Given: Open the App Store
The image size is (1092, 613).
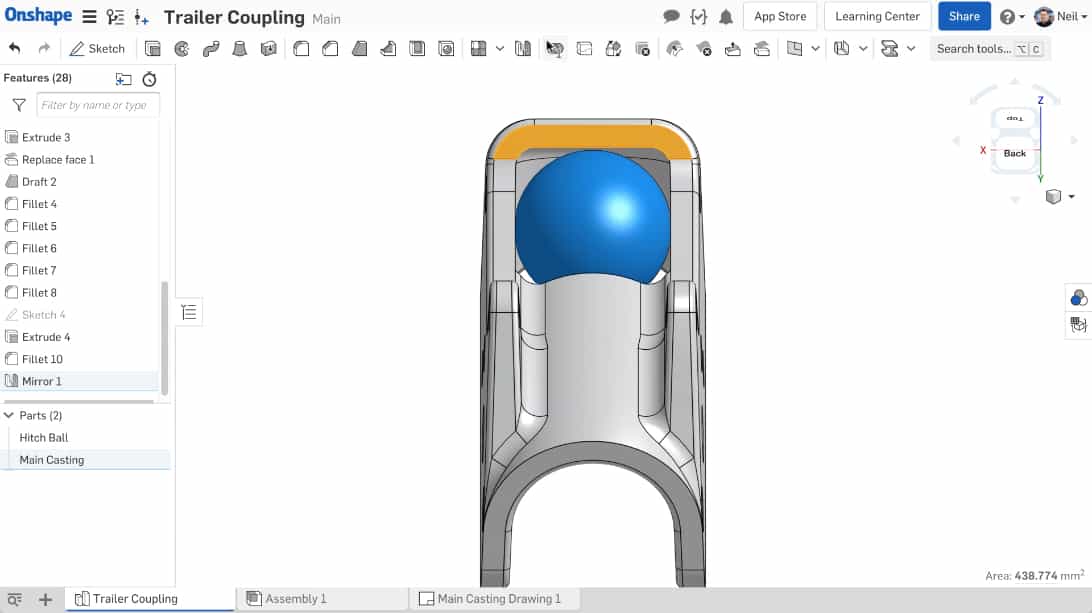Looking at the screenshot, I should coord(780,16).
